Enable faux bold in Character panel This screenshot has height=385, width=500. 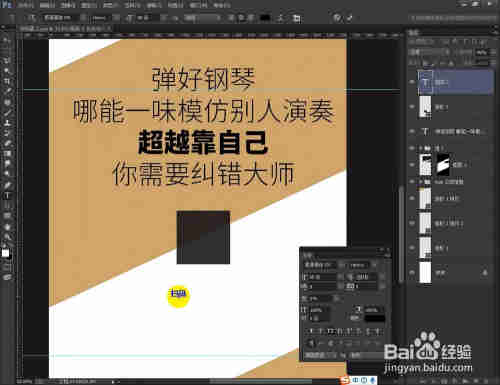coord(312,331)
